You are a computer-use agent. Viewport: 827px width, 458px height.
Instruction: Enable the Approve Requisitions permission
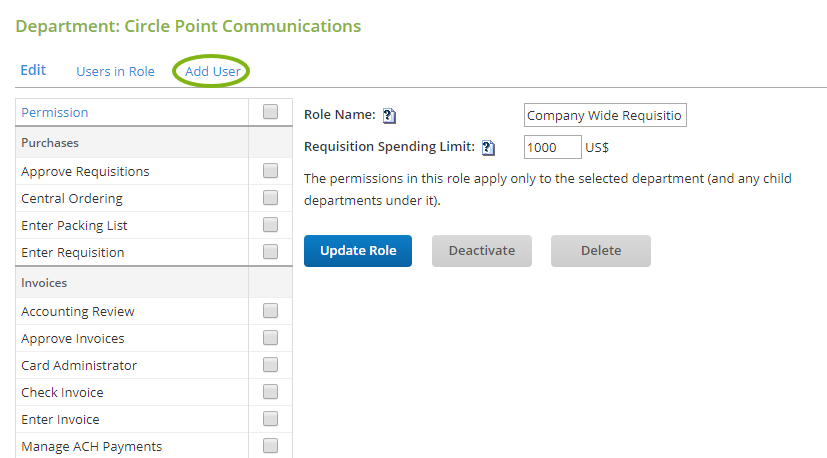[270, 171]
